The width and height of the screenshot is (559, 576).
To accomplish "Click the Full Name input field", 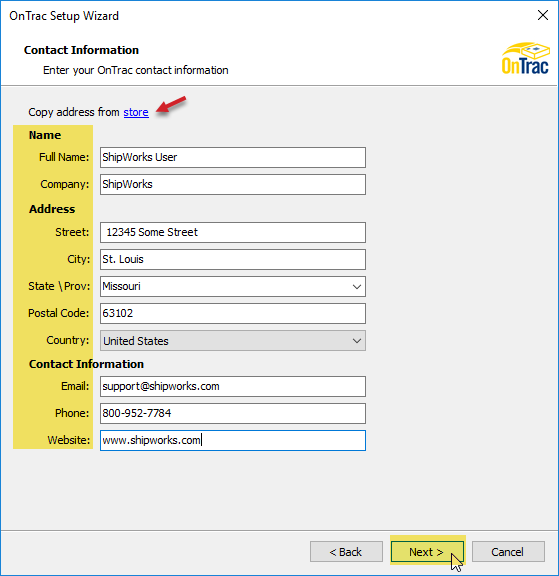I will coord(233,158).
